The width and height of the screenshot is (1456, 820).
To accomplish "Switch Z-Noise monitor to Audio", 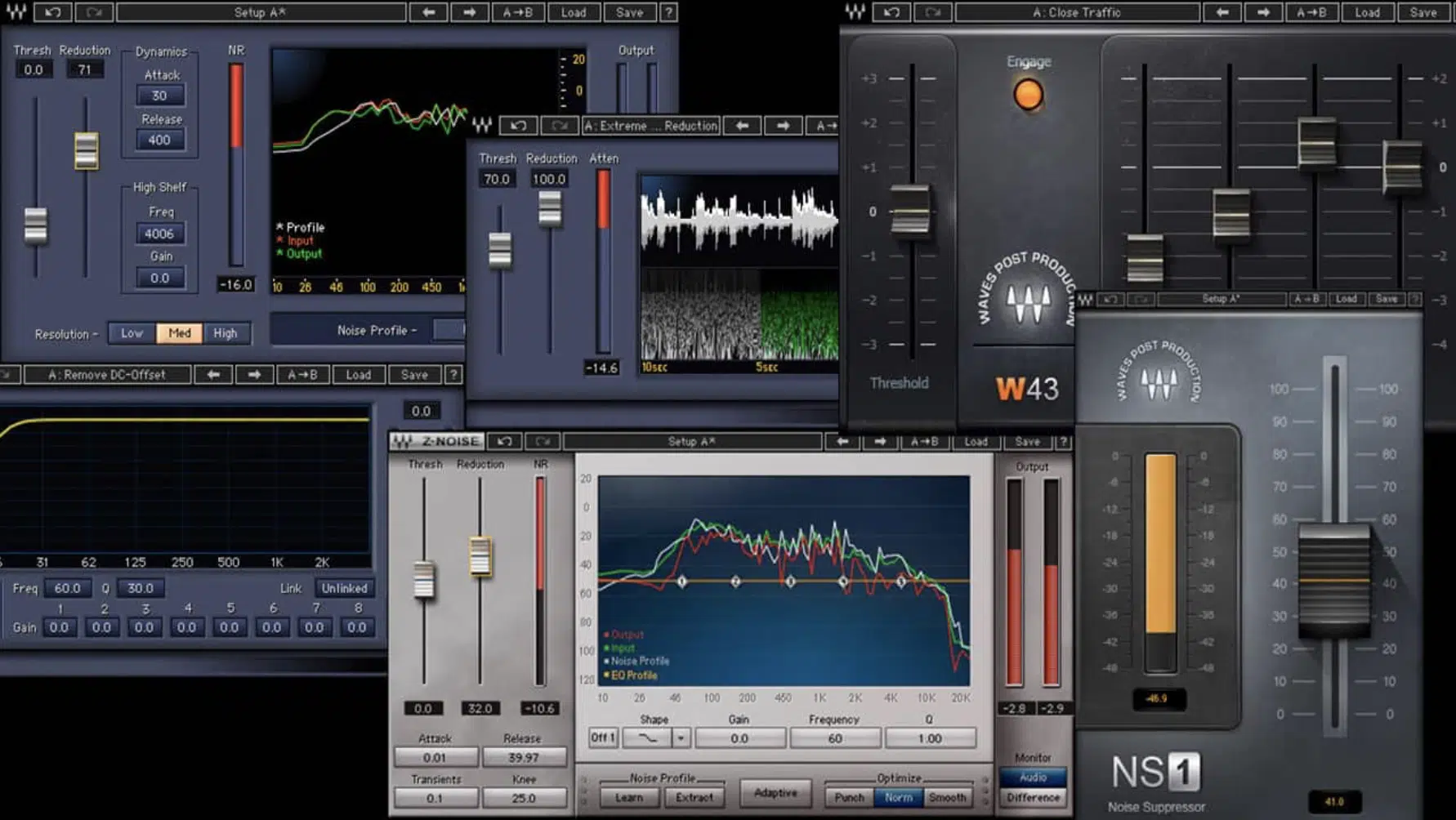I will click(1033, 778).
